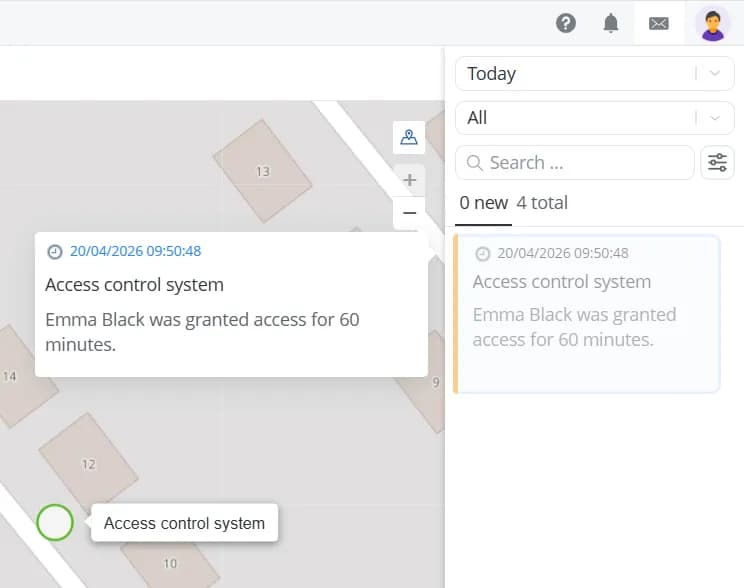Switch to the 4 total tab
The width and height of the screenshot is (744, 588).
pos(542,203)
